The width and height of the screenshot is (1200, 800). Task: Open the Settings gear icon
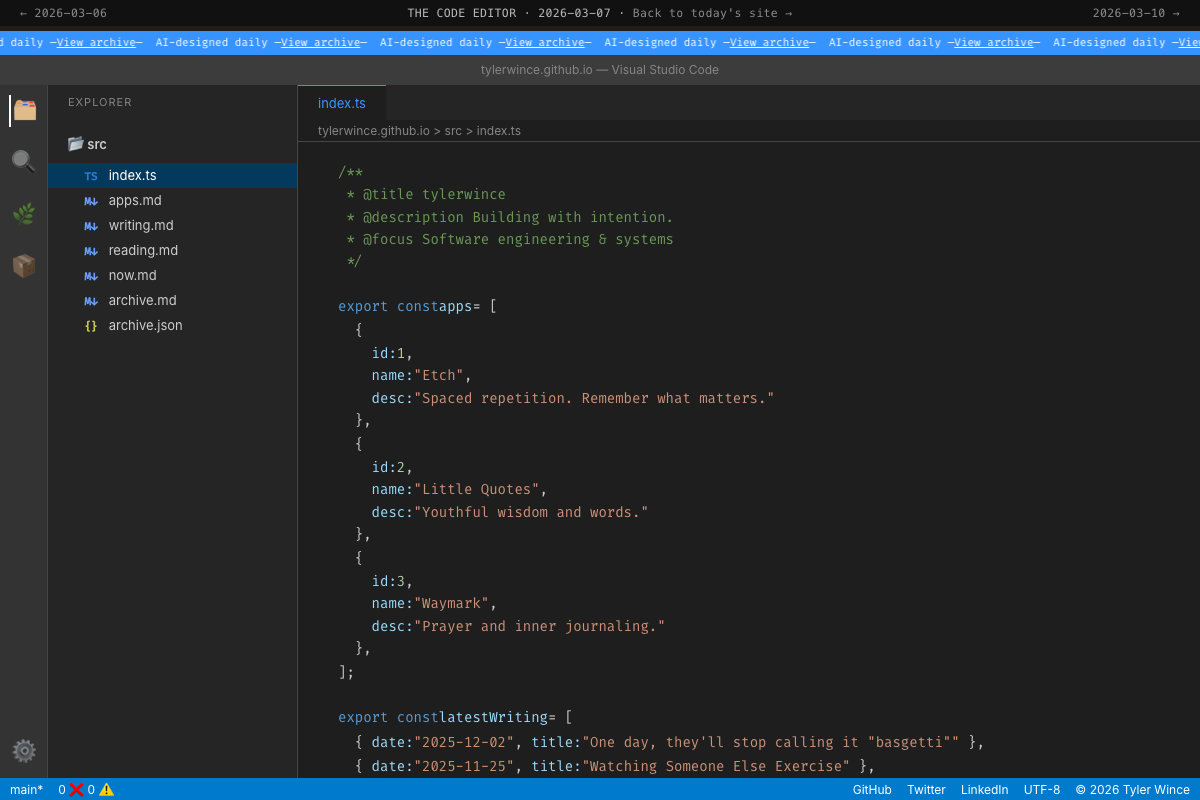click(24, 751)
